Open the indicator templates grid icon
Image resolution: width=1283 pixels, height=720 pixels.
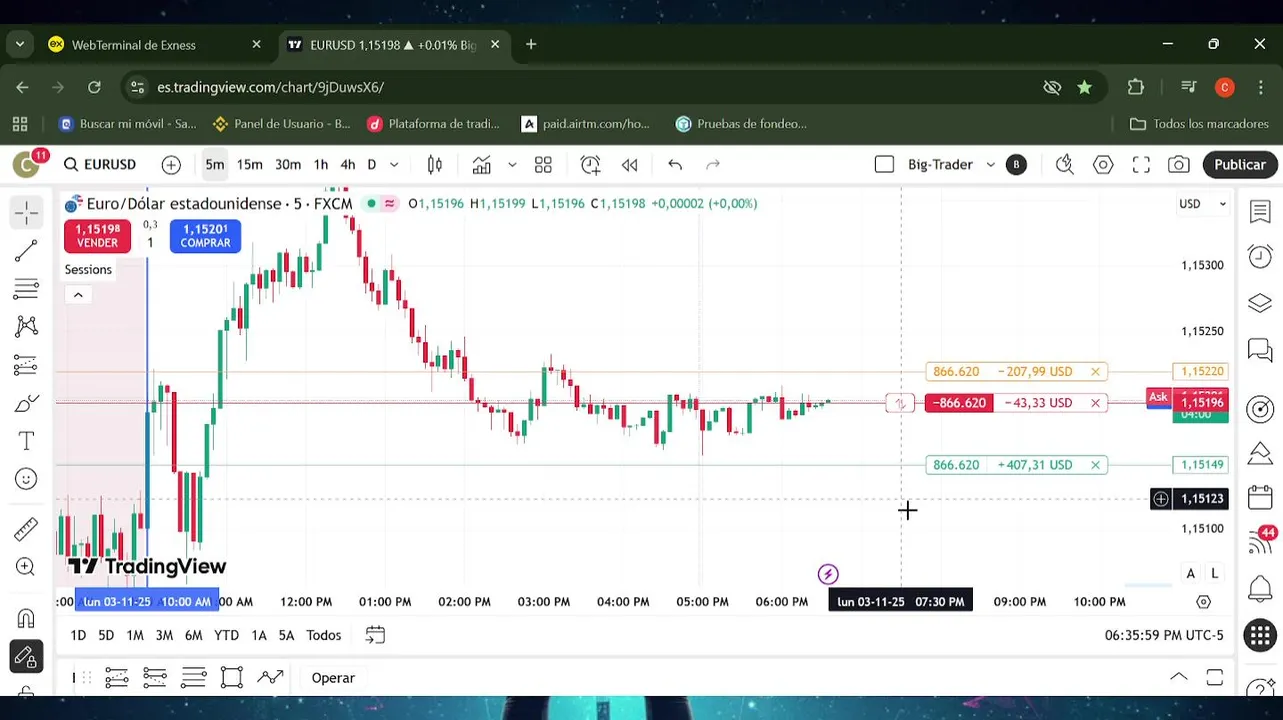click(543, 164)
